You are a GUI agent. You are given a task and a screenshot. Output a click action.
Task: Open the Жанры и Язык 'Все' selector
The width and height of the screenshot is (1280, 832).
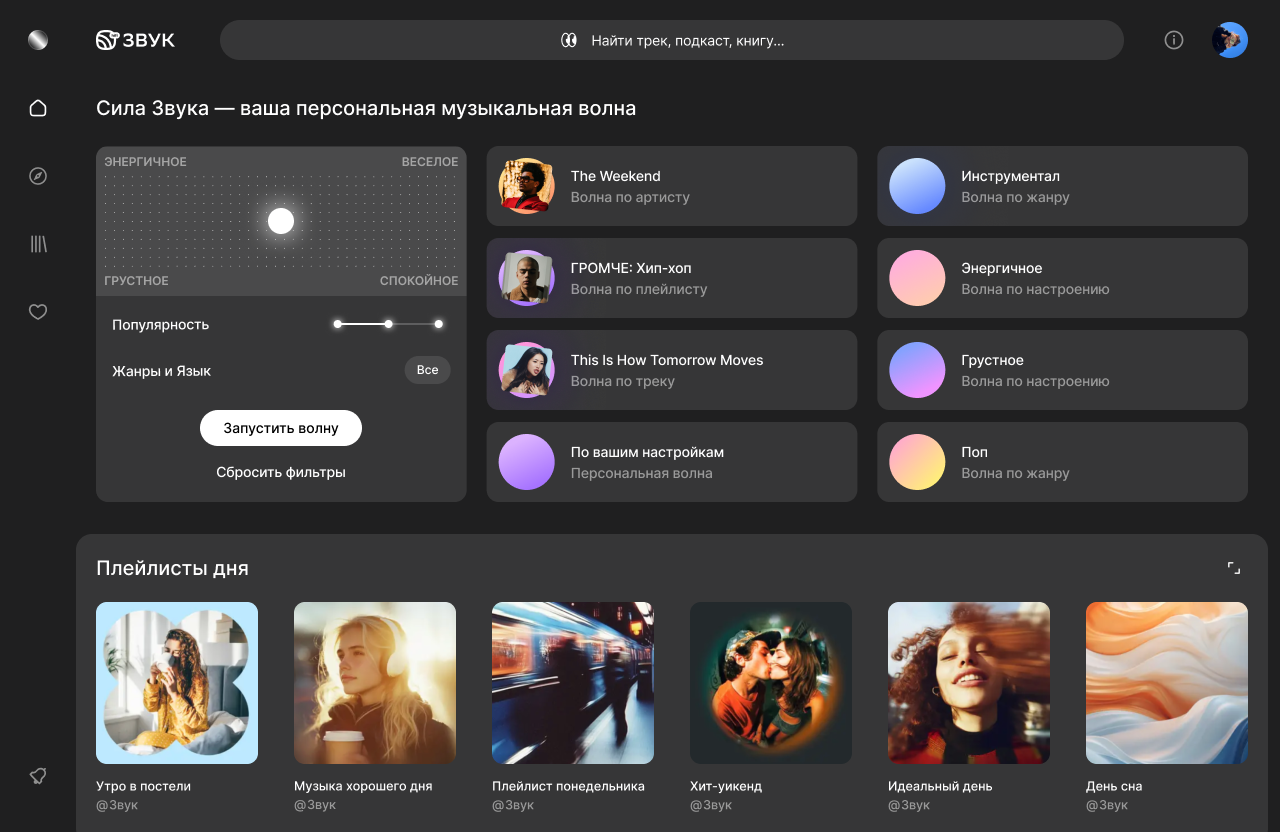pyautogui.click(x=427, y=370)
